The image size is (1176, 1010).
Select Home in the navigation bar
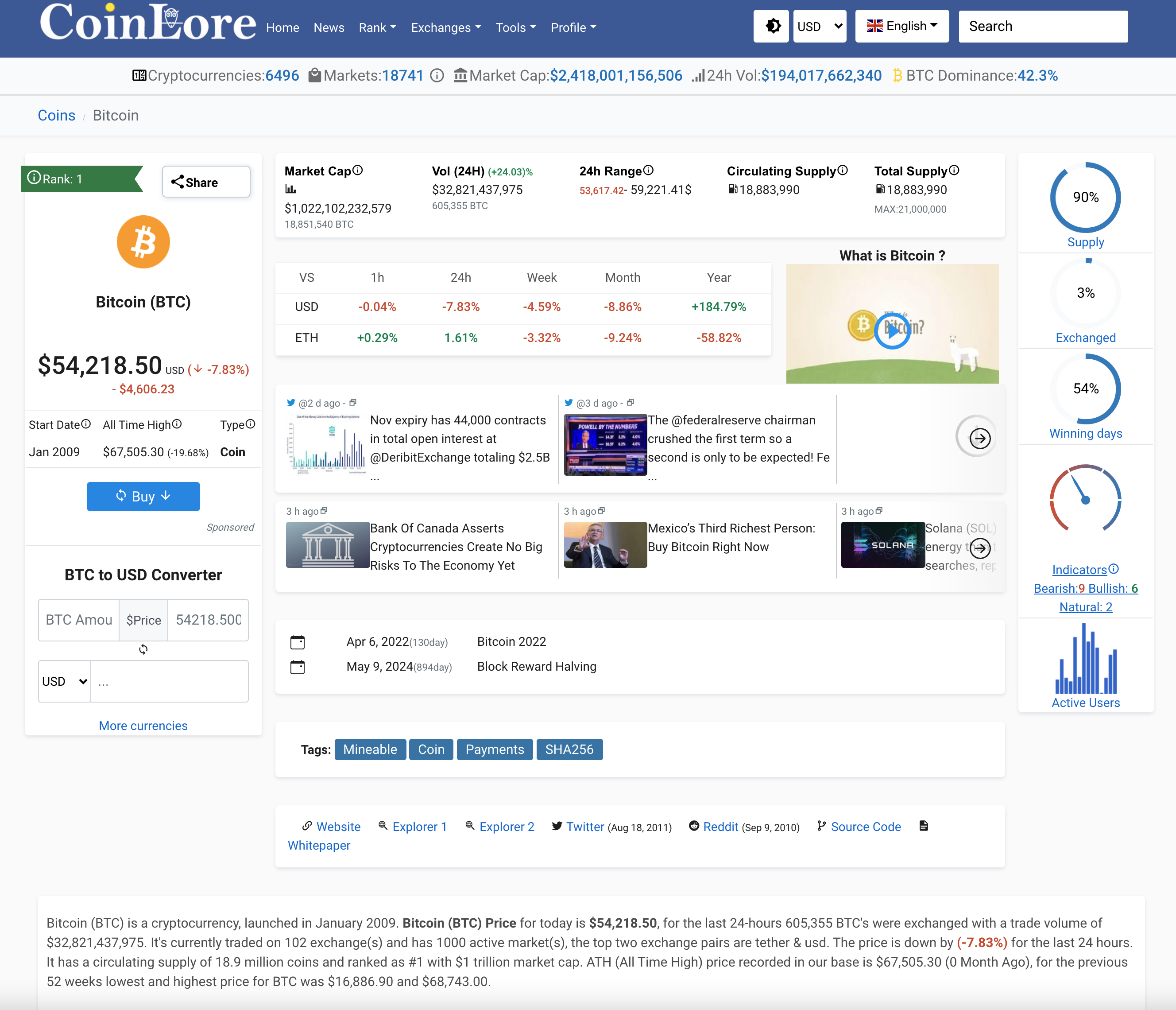pos(282,27)
